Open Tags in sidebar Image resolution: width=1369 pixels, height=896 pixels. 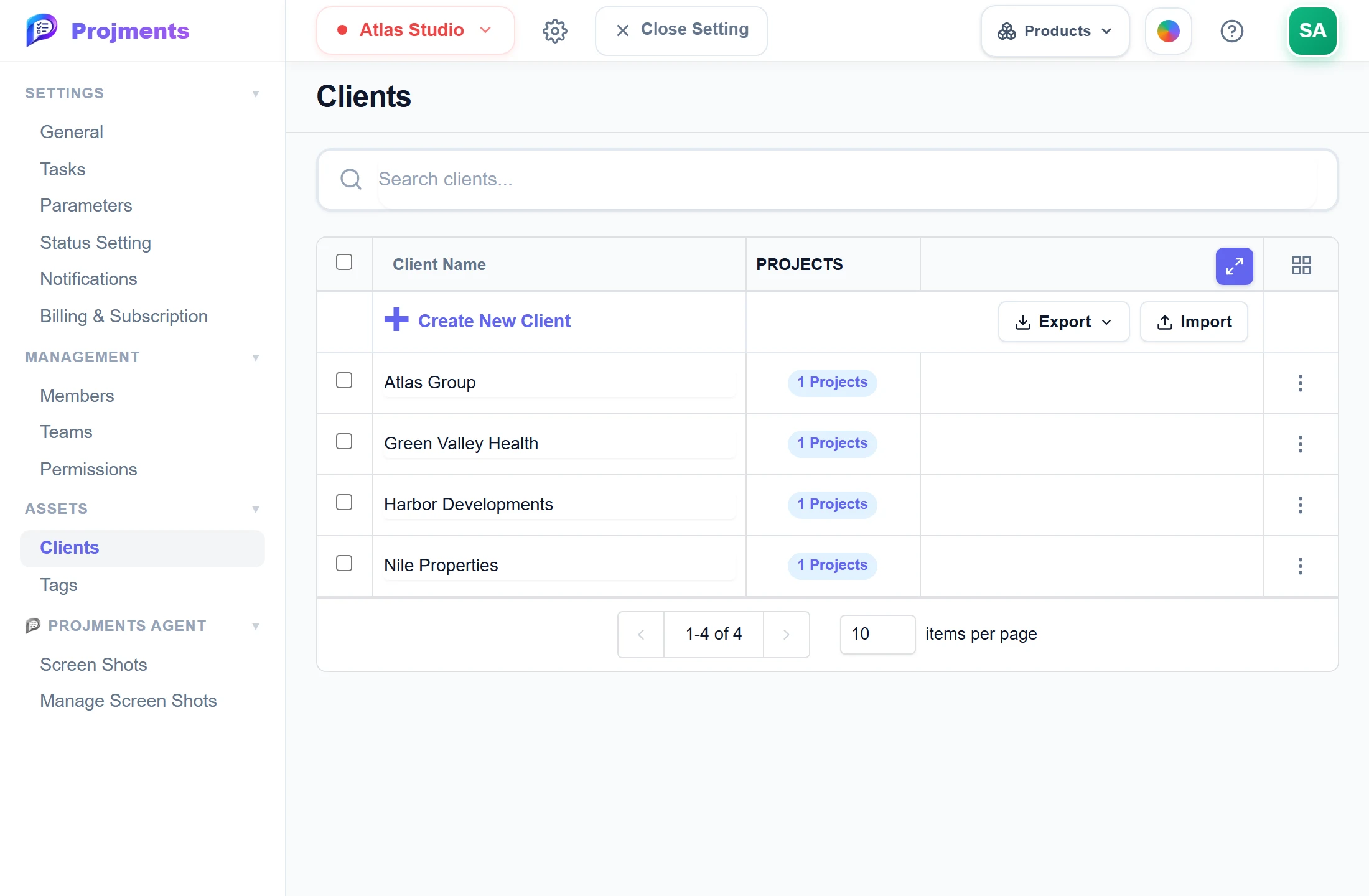pyautogui.click(x=58, y=585)
